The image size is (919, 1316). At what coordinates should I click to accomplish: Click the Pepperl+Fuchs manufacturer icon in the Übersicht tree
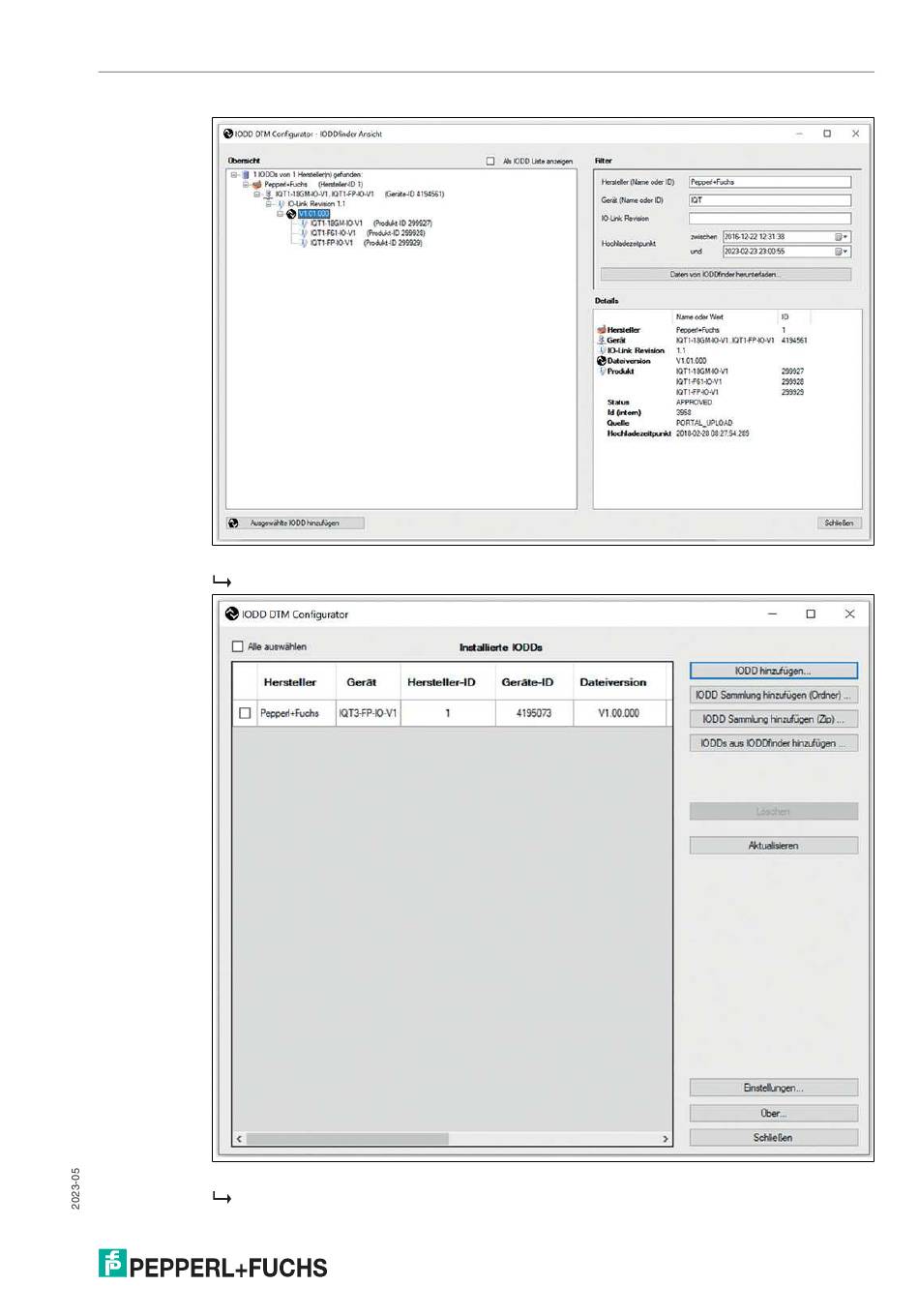(257, 185)
